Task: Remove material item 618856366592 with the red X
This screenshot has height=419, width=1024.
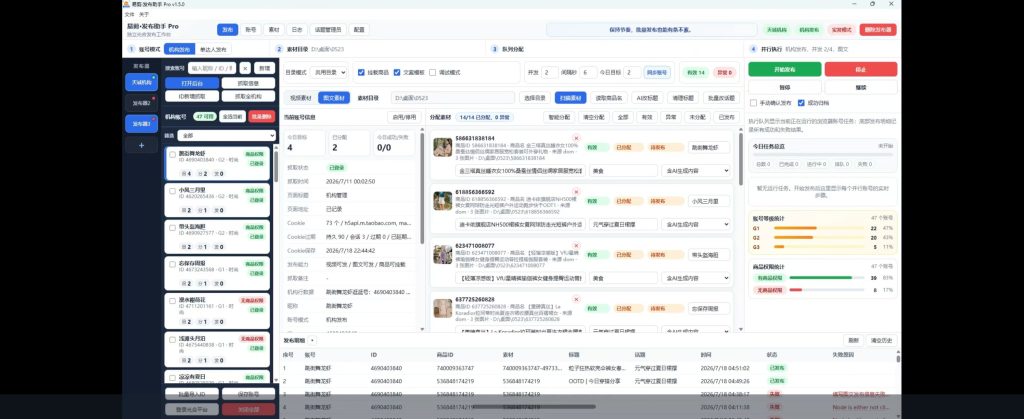Action: pyautogui.click(x=576, y=192)
